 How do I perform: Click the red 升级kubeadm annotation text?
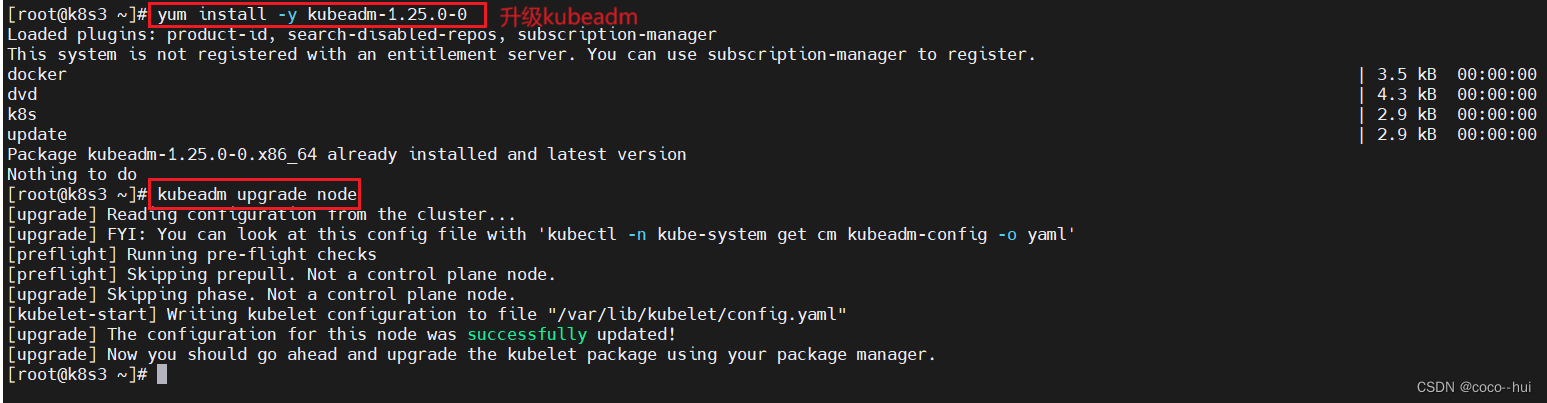tap(567, 16)
